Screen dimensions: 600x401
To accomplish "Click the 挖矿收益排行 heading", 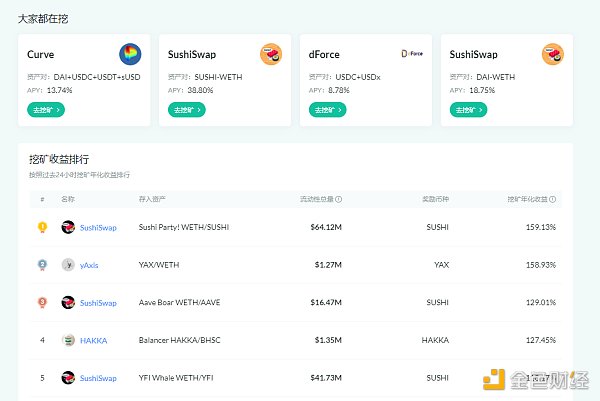I will click(x=59, y=159).
